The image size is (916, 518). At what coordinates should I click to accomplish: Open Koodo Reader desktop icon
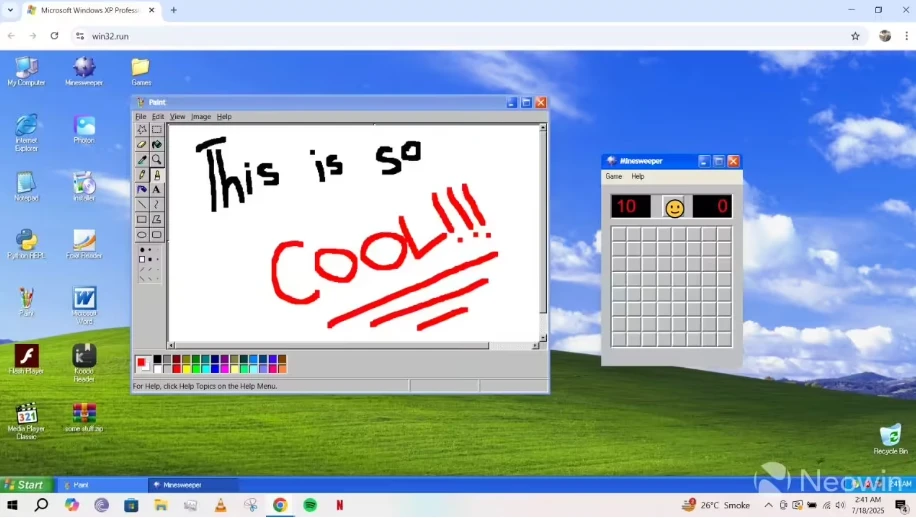(x=84, y=363)
